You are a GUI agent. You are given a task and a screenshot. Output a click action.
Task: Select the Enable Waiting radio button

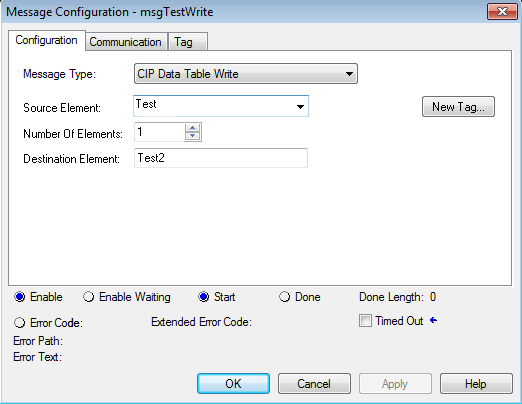click(x=88, y=297)
